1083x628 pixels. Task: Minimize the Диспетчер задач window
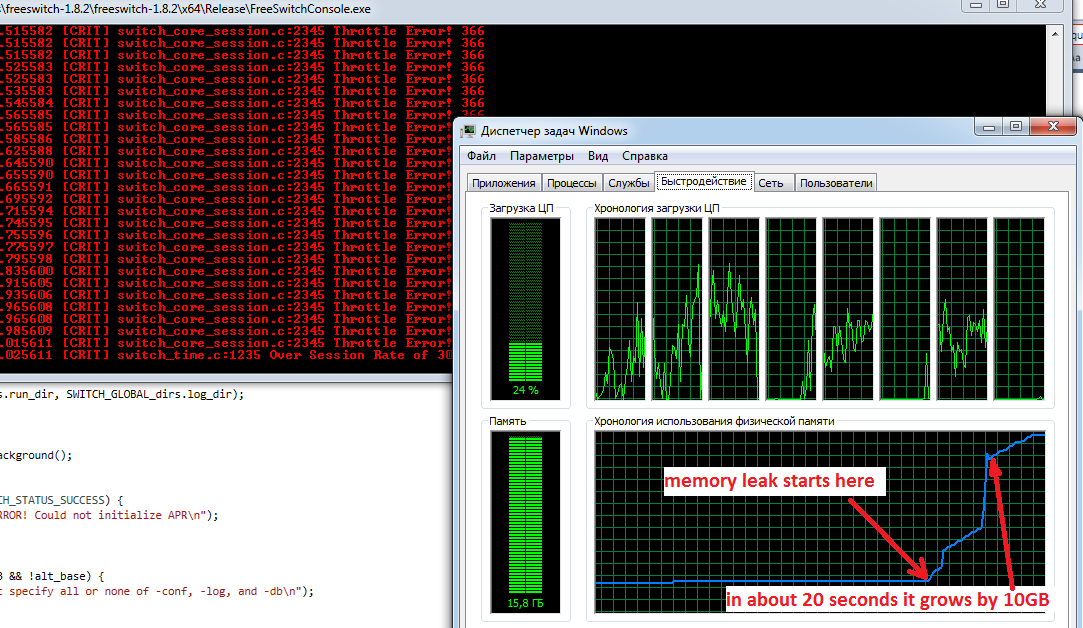989,127
